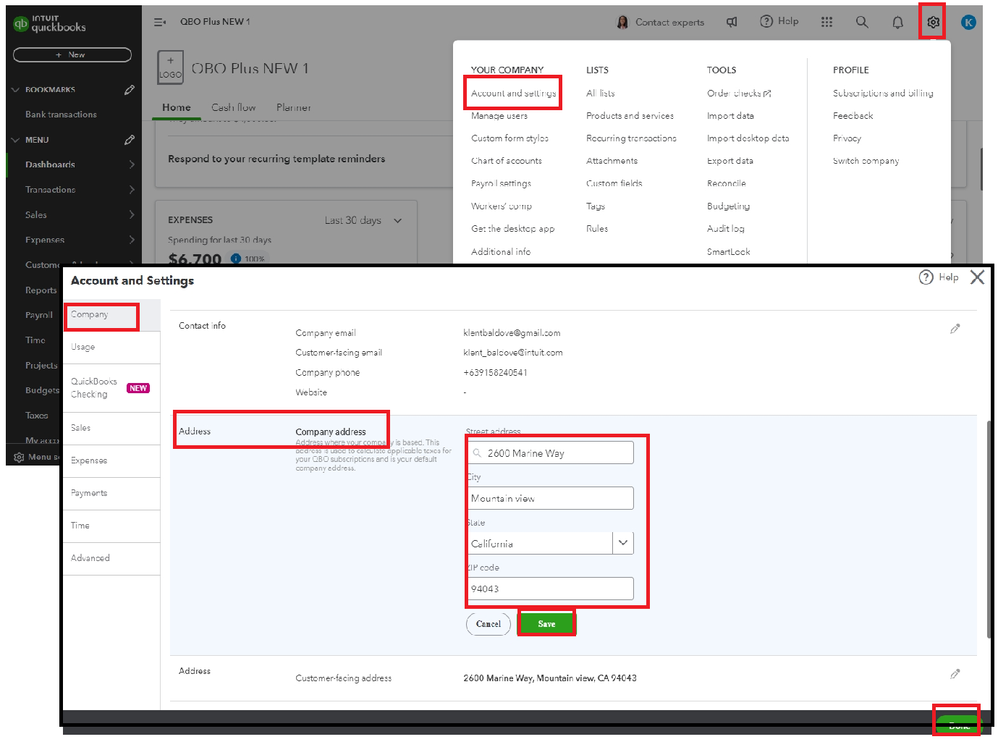Image resolution: width=998 pixels, height=740 pixels.
Task: Open Account and settings
Action: [513, 93]
